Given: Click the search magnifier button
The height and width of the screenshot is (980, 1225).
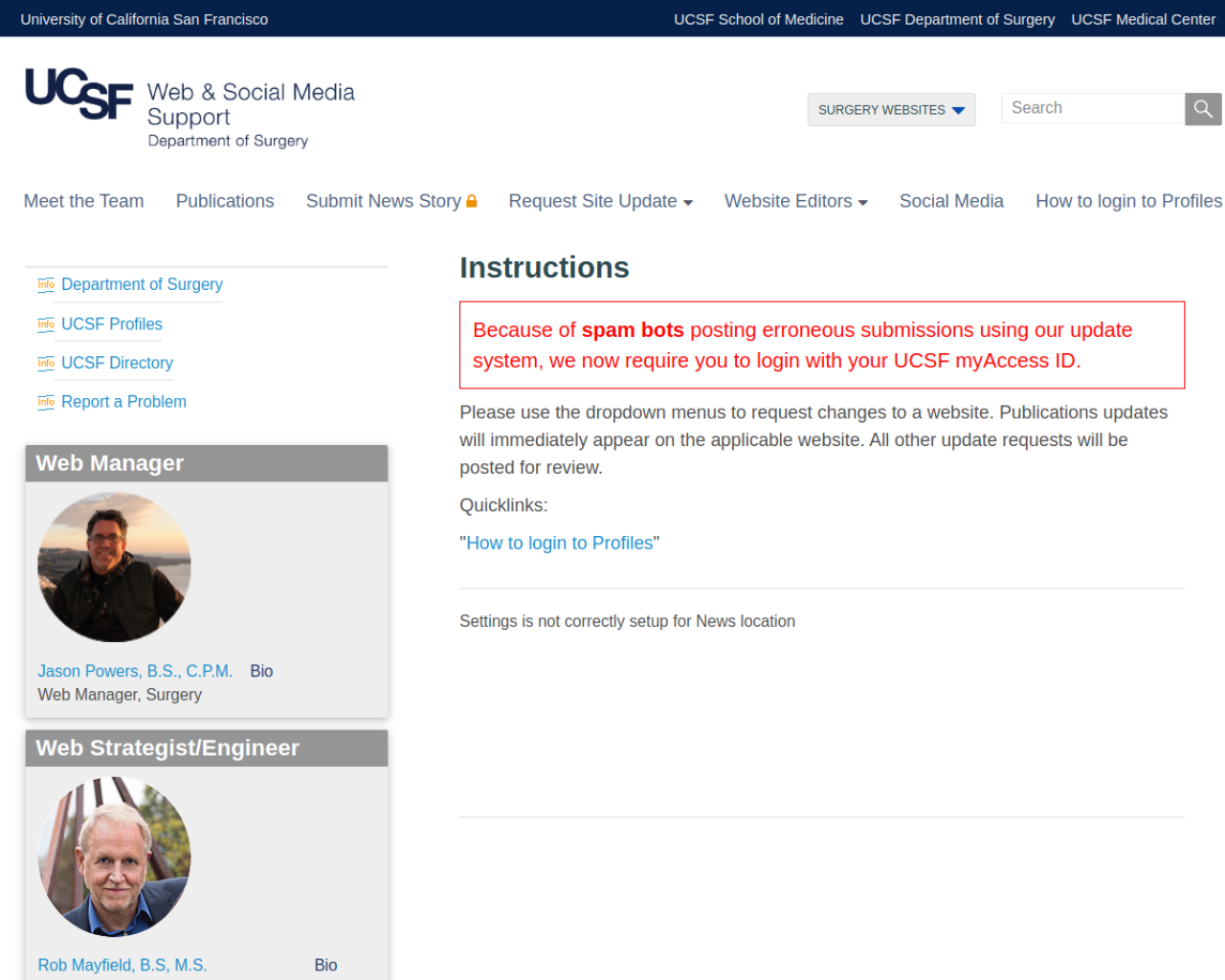Looking at the screenshot, I should click(1203, 109).
